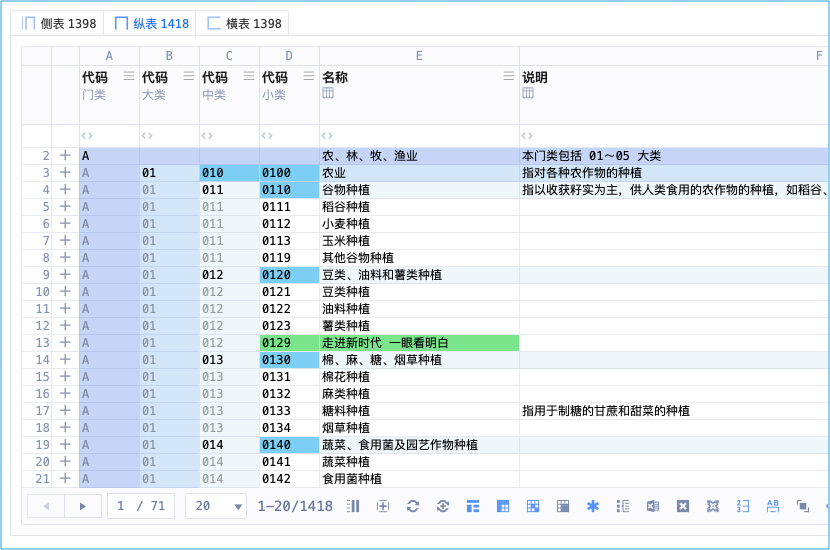Select column A header
The width and height of the screenshot is (830, 550).
[110, 56]
